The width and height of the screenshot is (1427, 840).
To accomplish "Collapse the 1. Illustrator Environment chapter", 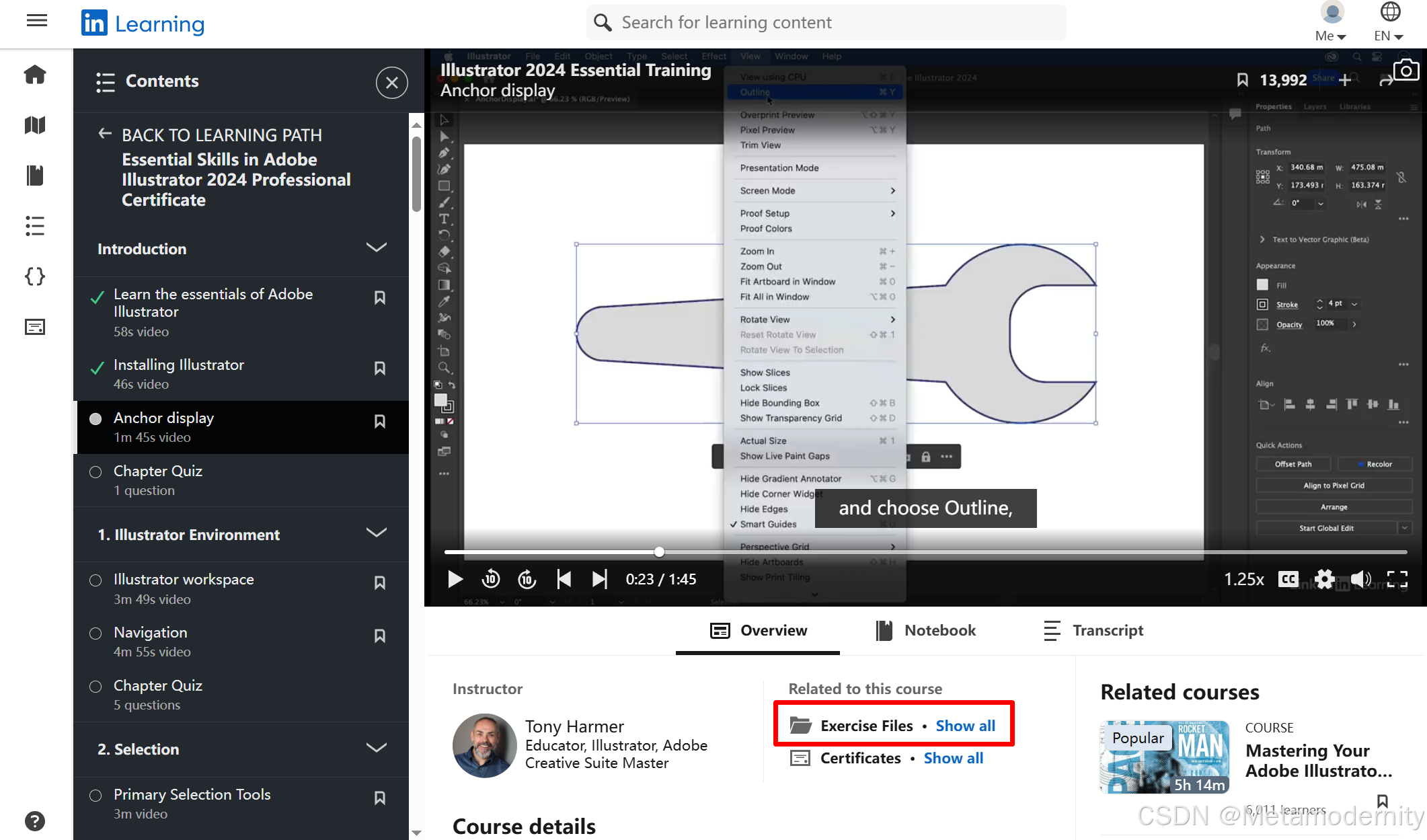I will (376, 534).
